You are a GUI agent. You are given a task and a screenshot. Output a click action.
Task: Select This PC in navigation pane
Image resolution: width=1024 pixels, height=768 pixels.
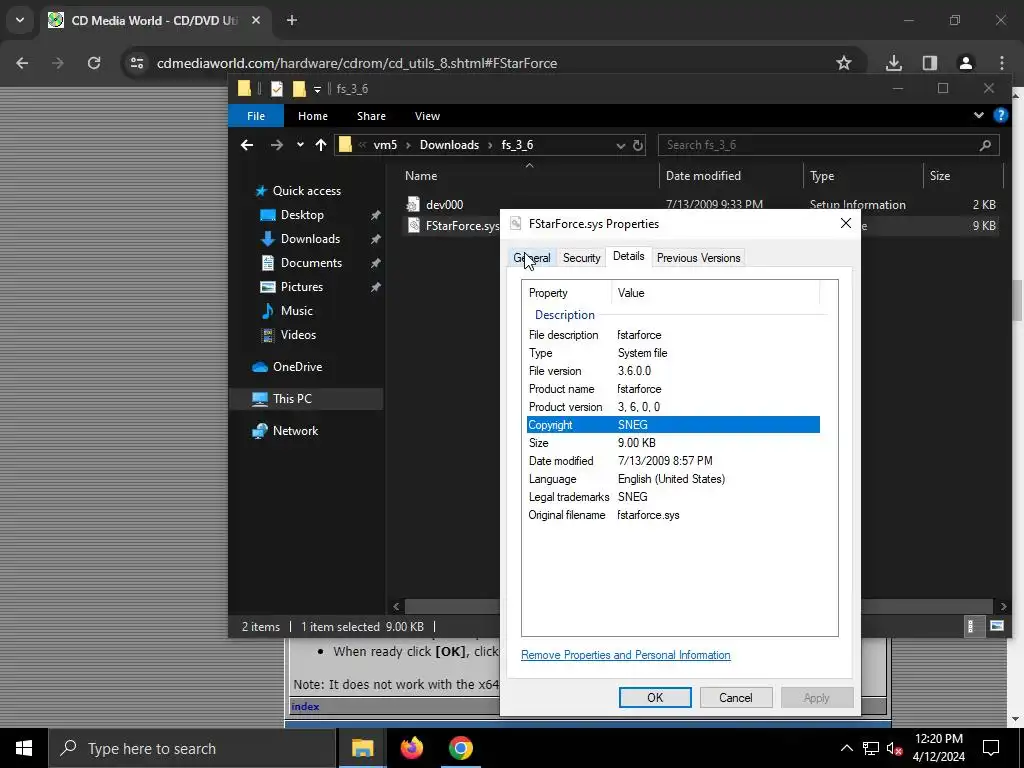click(292, 398)
